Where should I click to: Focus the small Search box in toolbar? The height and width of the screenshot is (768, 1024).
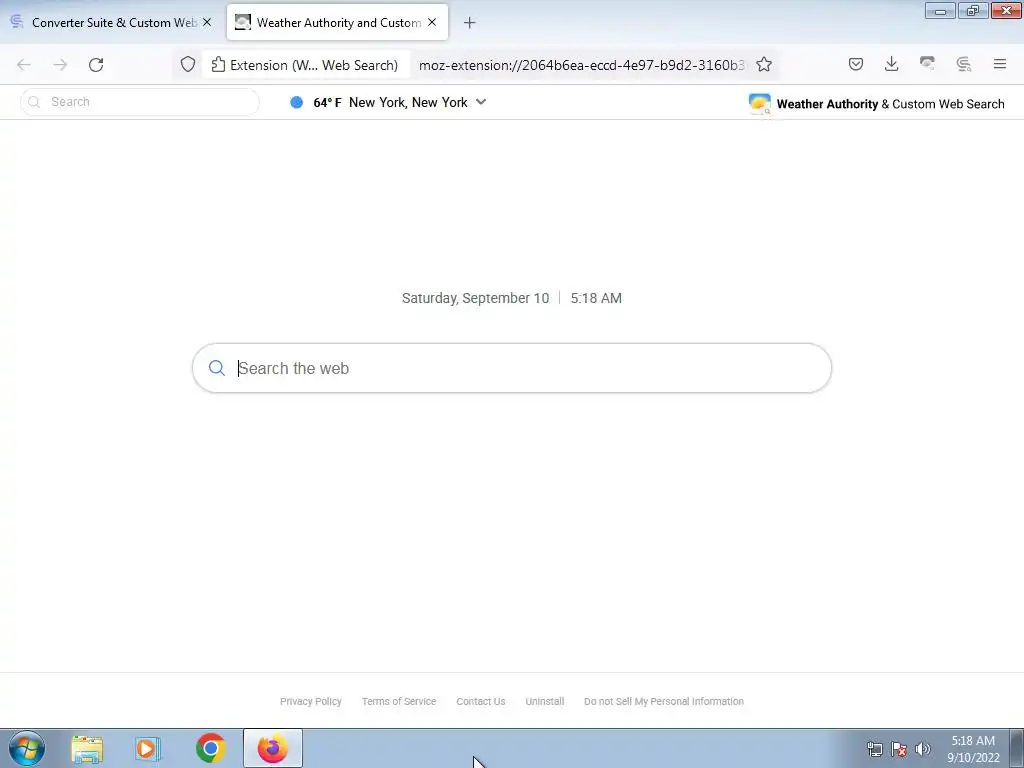140,102
